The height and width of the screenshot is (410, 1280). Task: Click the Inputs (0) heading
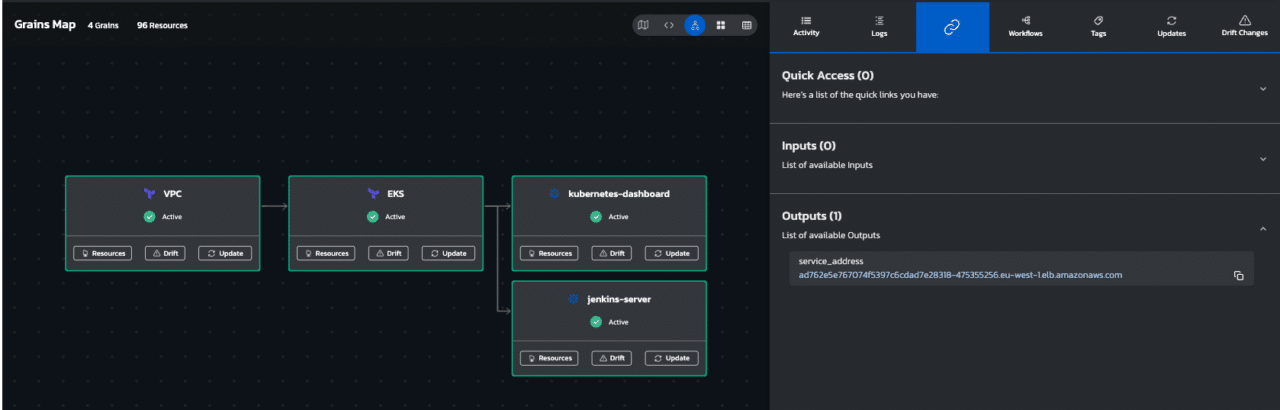coord(809,146)
